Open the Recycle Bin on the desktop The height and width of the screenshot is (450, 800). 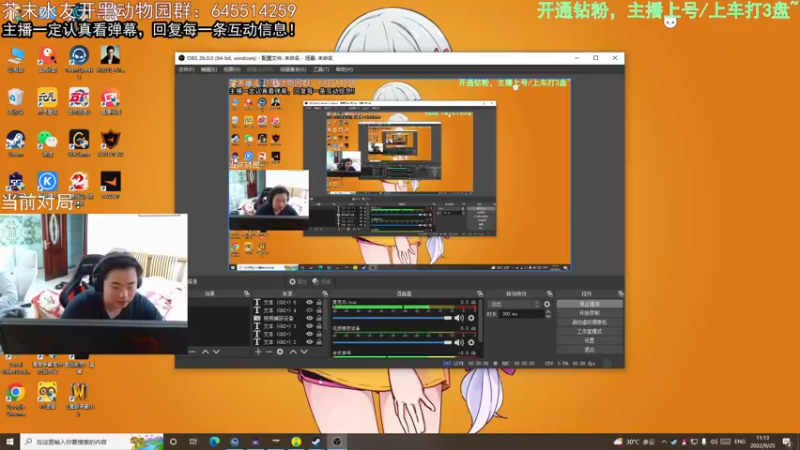[16, 101]
